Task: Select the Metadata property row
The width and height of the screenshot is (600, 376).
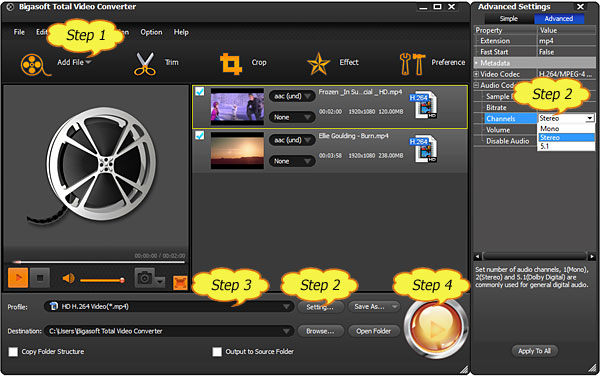Action: [x=535, y=63]
